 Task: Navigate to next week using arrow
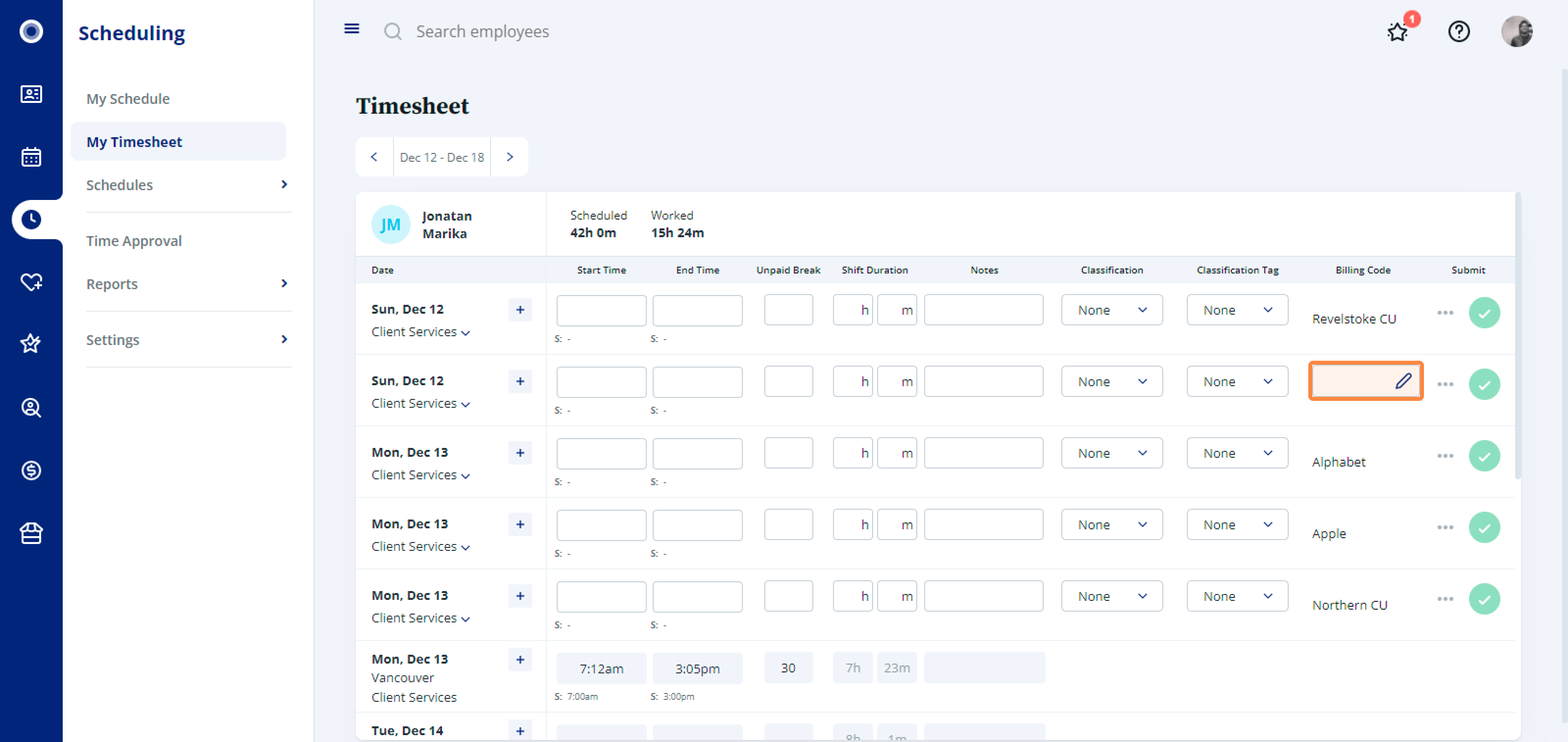[510, 157]
